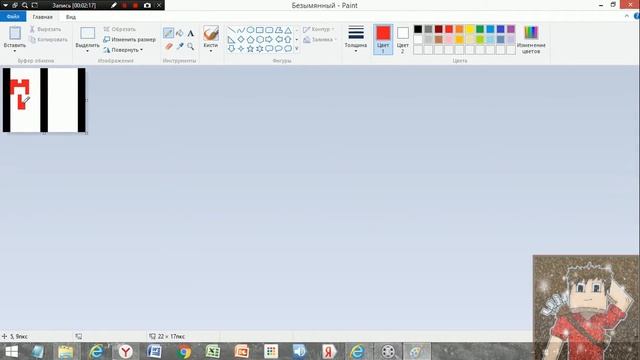Screen dimensions: 640x360
Task: Activate Цвет 1 foreground color
Action: (x=383, y=39)
